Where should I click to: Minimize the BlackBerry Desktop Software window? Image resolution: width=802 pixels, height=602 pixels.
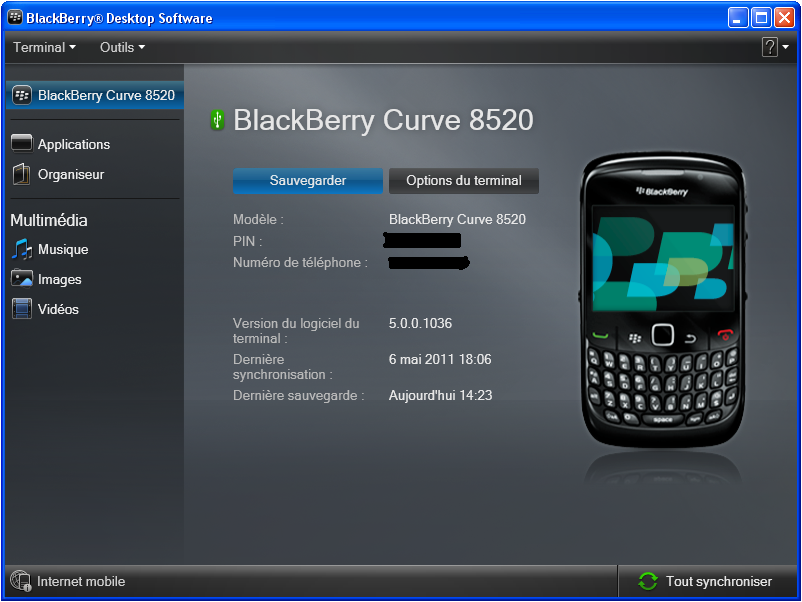click(738, 18)
